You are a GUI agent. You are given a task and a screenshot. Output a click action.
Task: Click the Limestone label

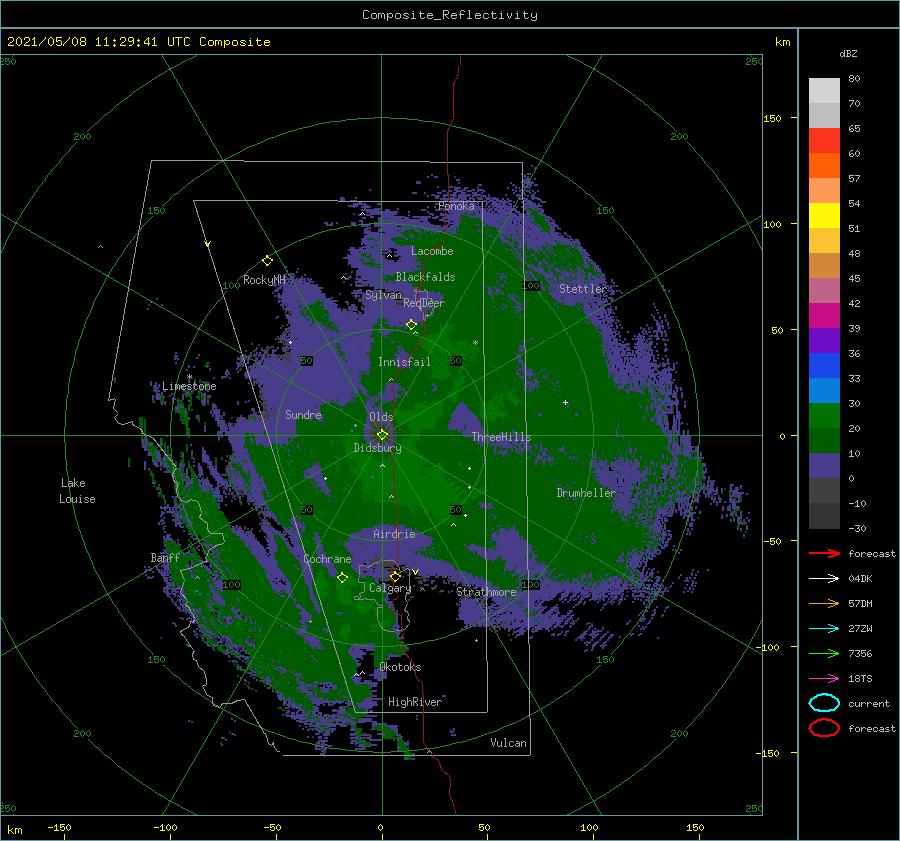[189, 386]
